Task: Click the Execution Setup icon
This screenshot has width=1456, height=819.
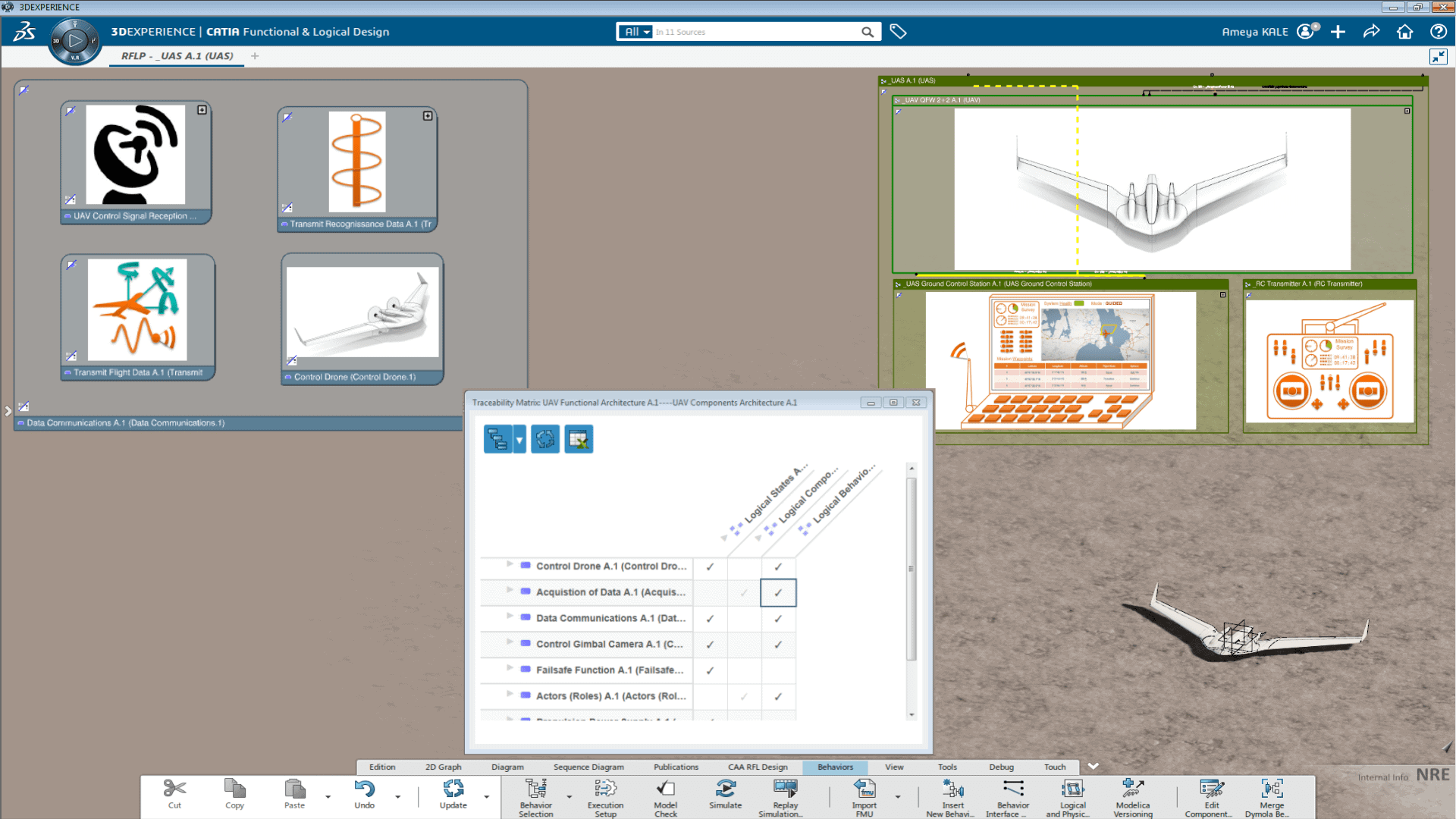Action: [x=605, y=790]
